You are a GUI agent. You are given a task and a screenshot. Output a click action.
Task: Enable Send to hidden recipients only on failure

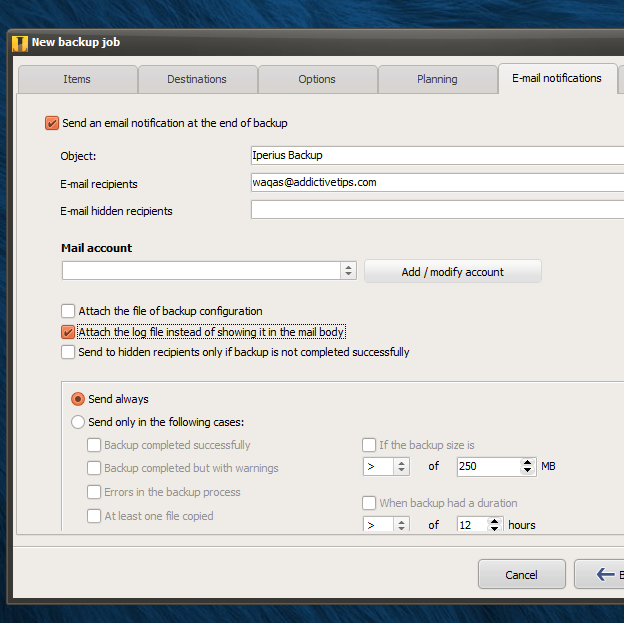coord(68,352)
